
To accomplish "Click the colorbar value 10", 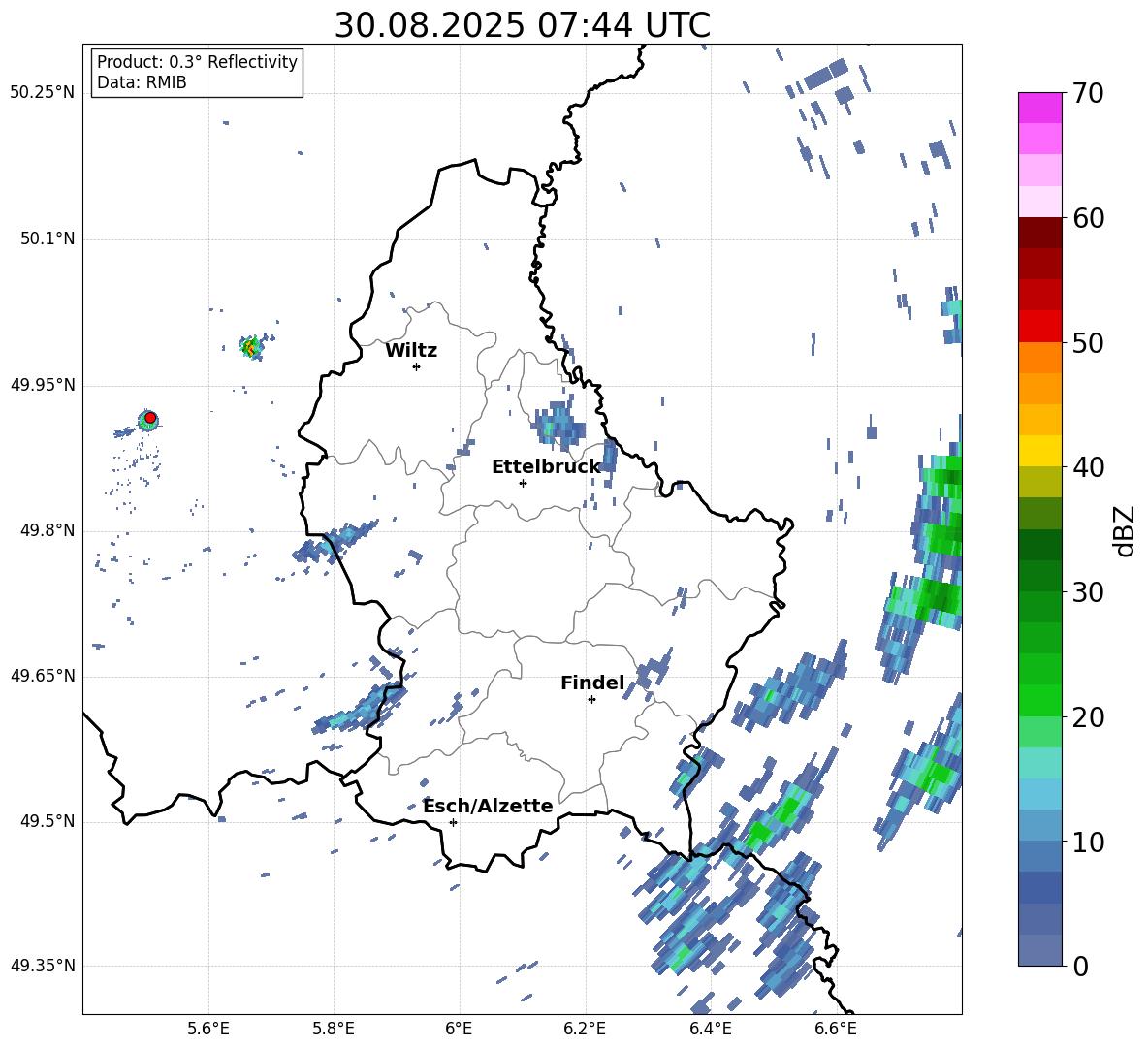I will click(x=1087, y=842).
